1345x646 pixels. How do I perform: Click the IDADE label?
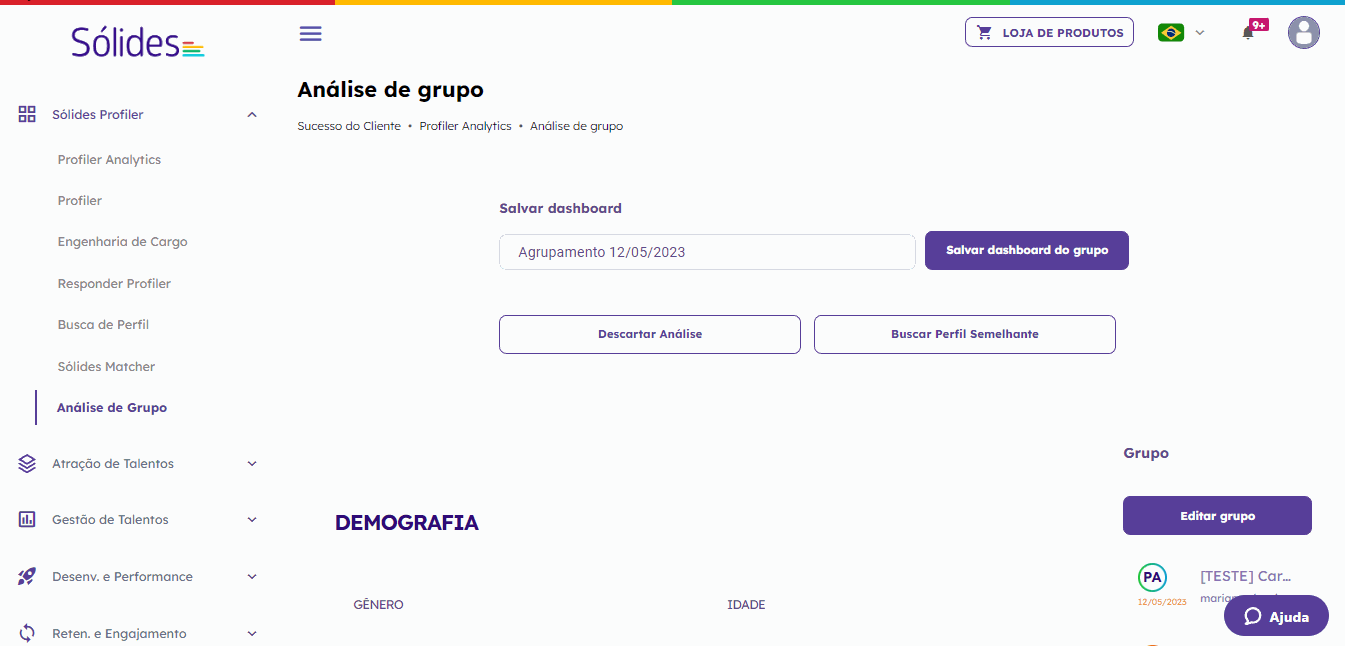tap(746, 605)
